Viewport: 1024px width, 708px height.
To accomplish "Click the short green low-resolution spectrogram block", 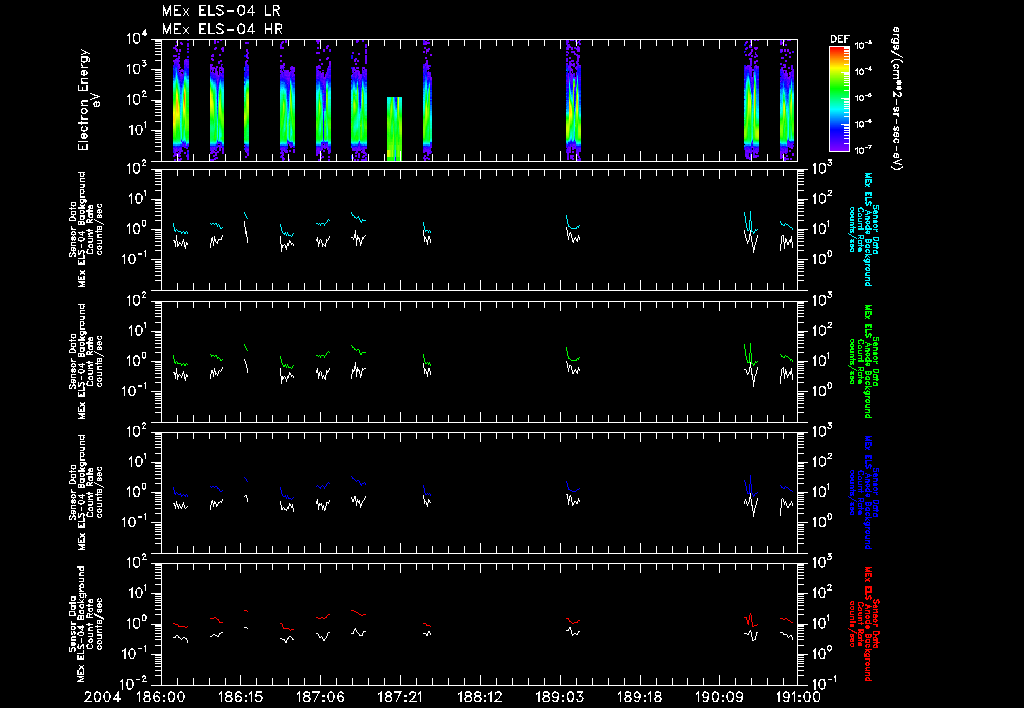I will point(394,129).
